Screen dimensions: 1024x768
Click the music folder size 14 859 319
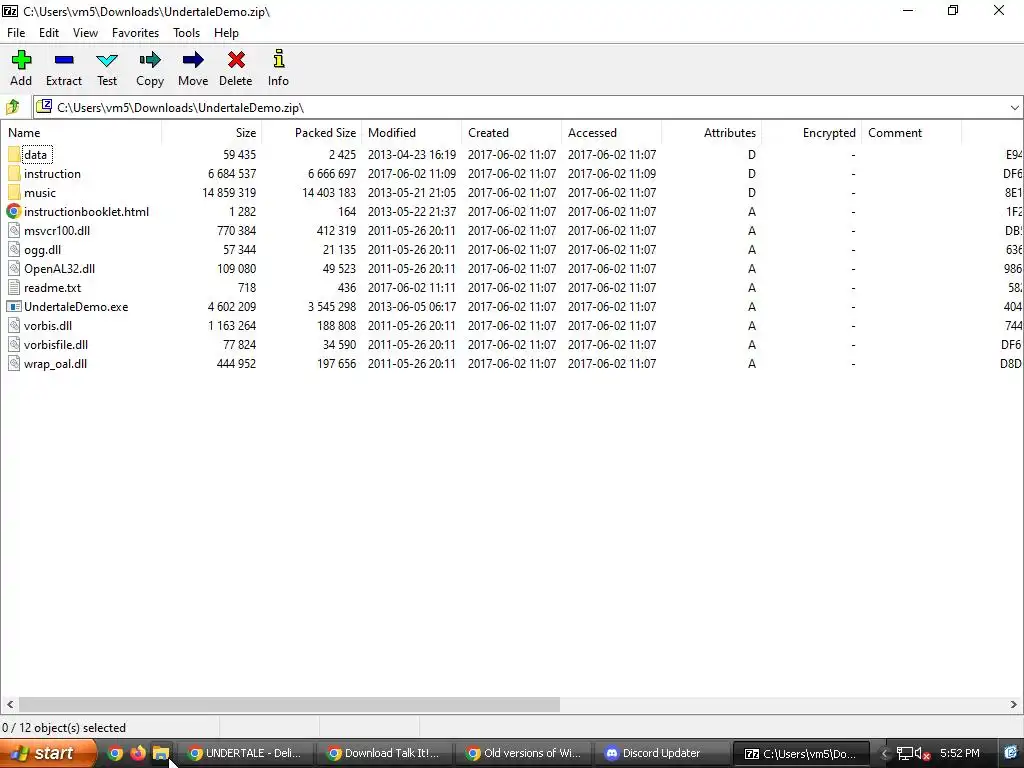(x=229, y=193)
